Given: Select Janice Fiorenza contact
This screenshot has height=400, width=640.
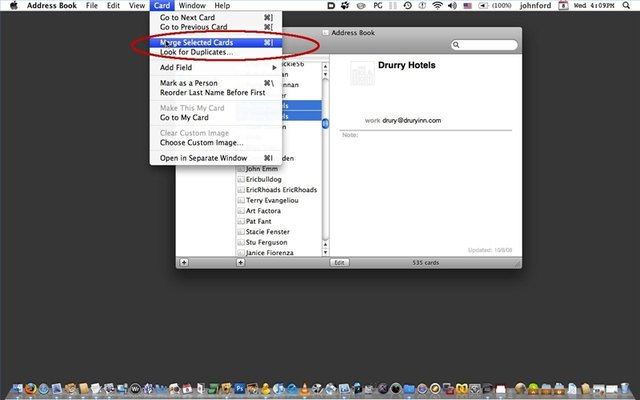Looking at the screenshot, I should coord(269,253).
